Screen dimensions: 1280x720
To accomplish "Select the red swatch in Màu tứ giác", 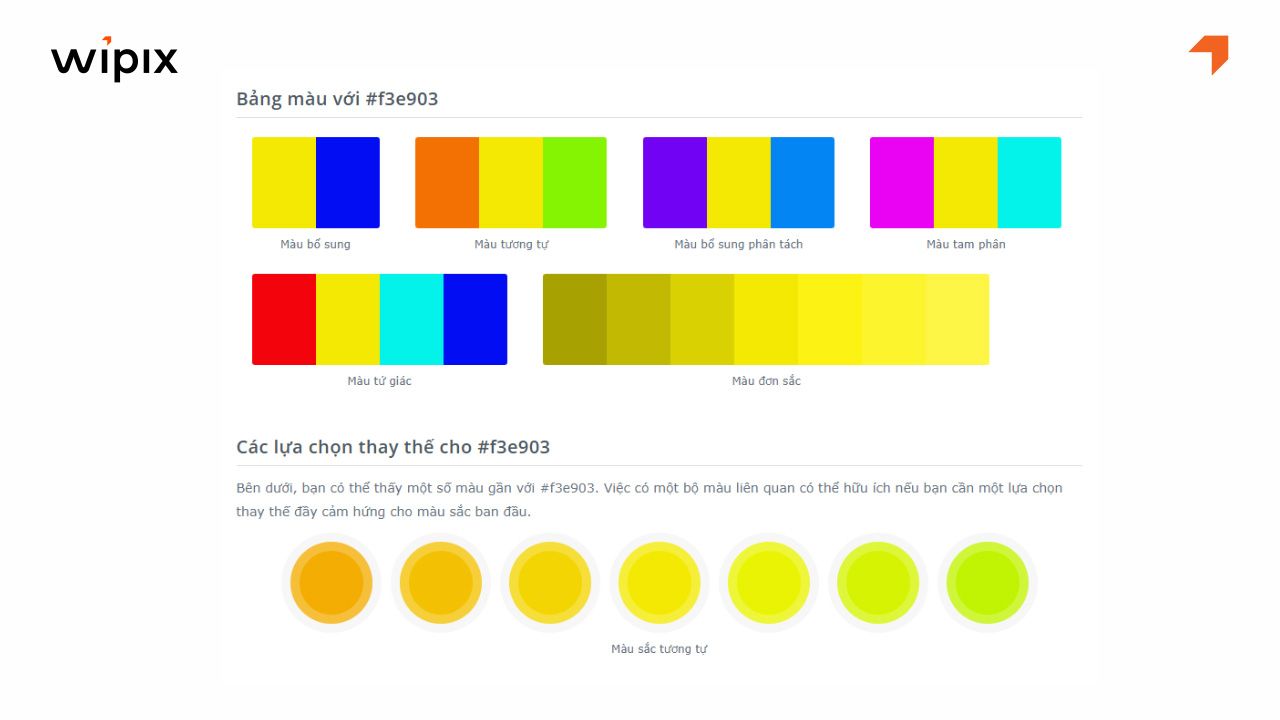I will [284, 319].
